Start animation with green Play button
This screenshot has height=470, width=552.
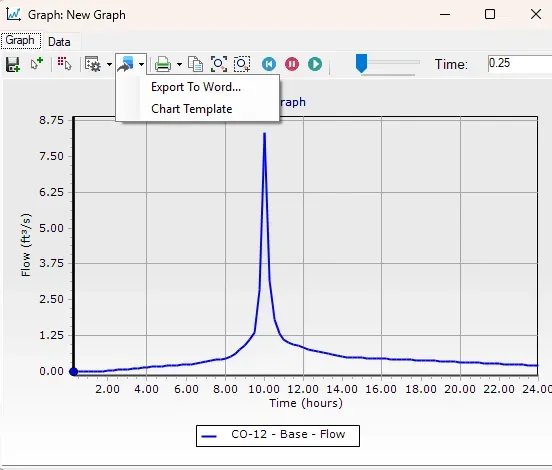pyautogui.click(x=315, y=64)
